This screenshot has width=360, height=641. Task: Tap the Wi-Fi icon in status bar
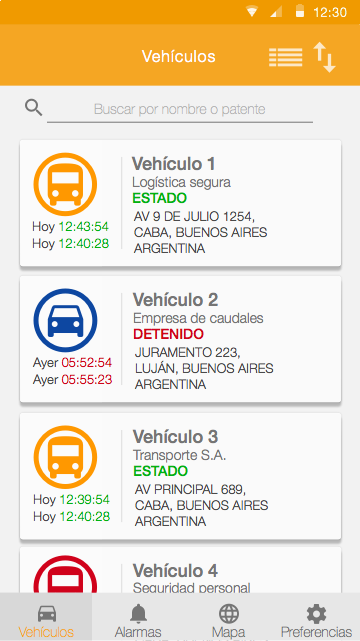click(x=252, y=12)
